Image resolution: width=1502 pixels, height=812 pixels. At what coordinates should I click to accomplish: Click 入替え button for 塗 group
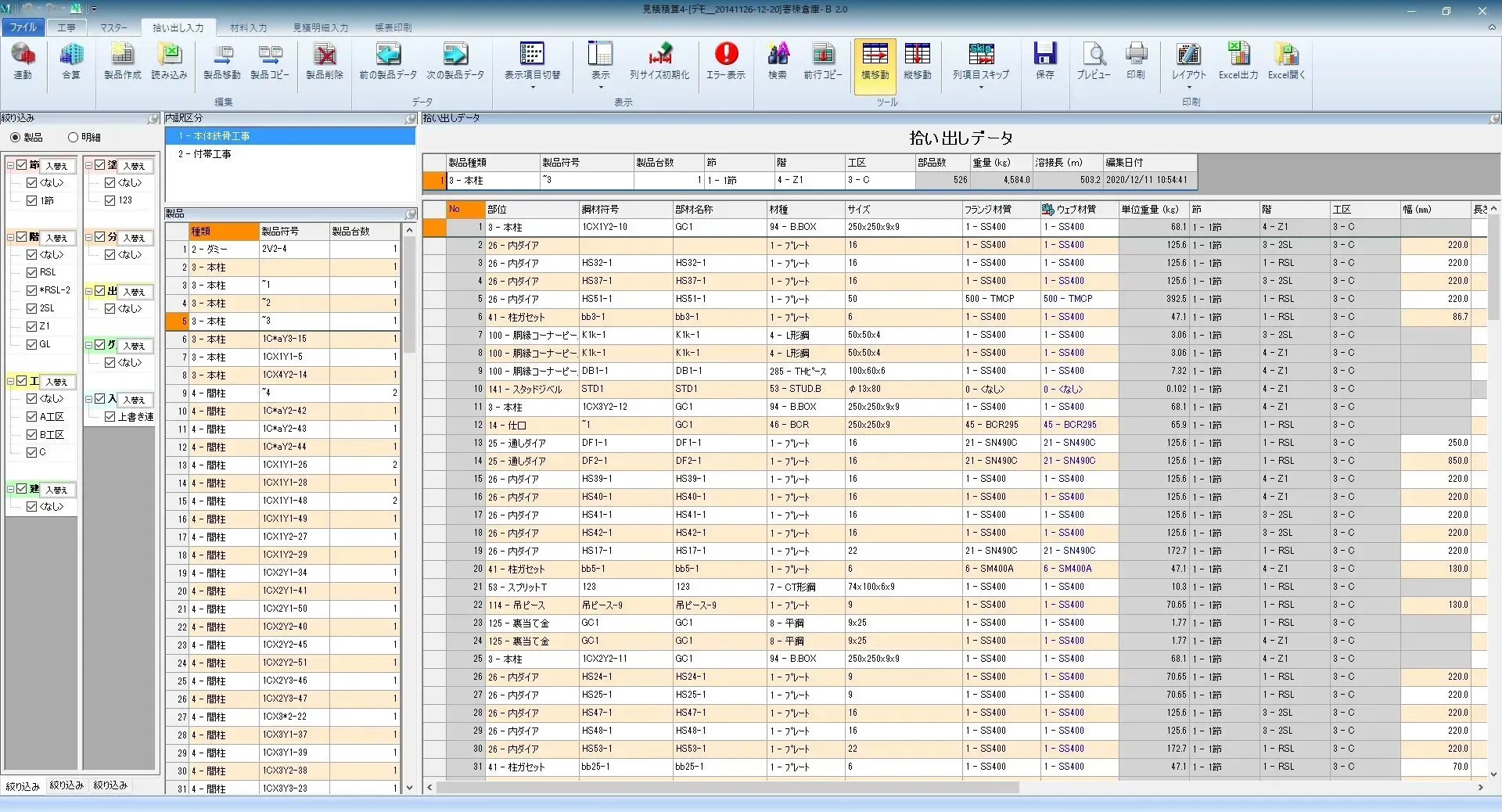point(136,166)
